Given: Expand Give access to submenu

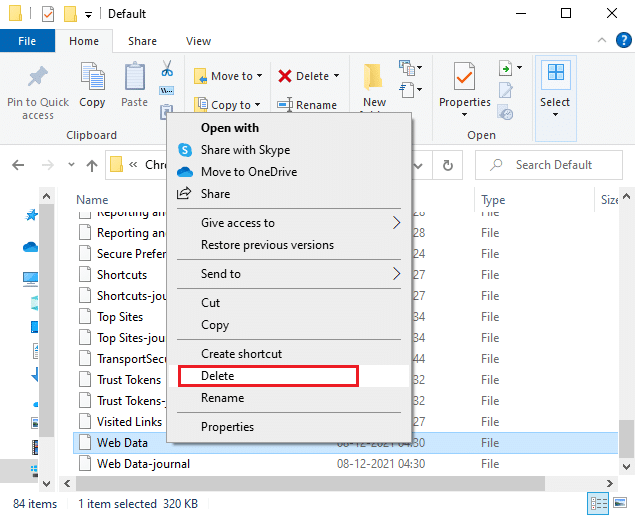Looking at the screenshot, I should (289, 223).
